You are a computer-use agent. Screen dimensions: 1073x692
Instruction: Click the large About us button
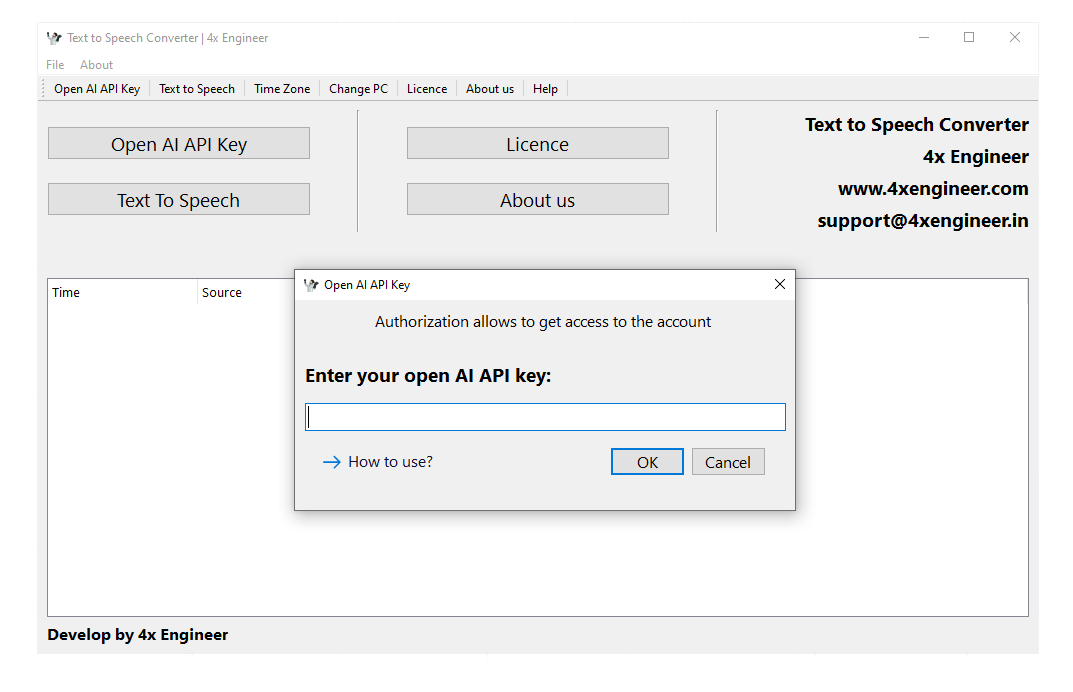tap(538, 199)
